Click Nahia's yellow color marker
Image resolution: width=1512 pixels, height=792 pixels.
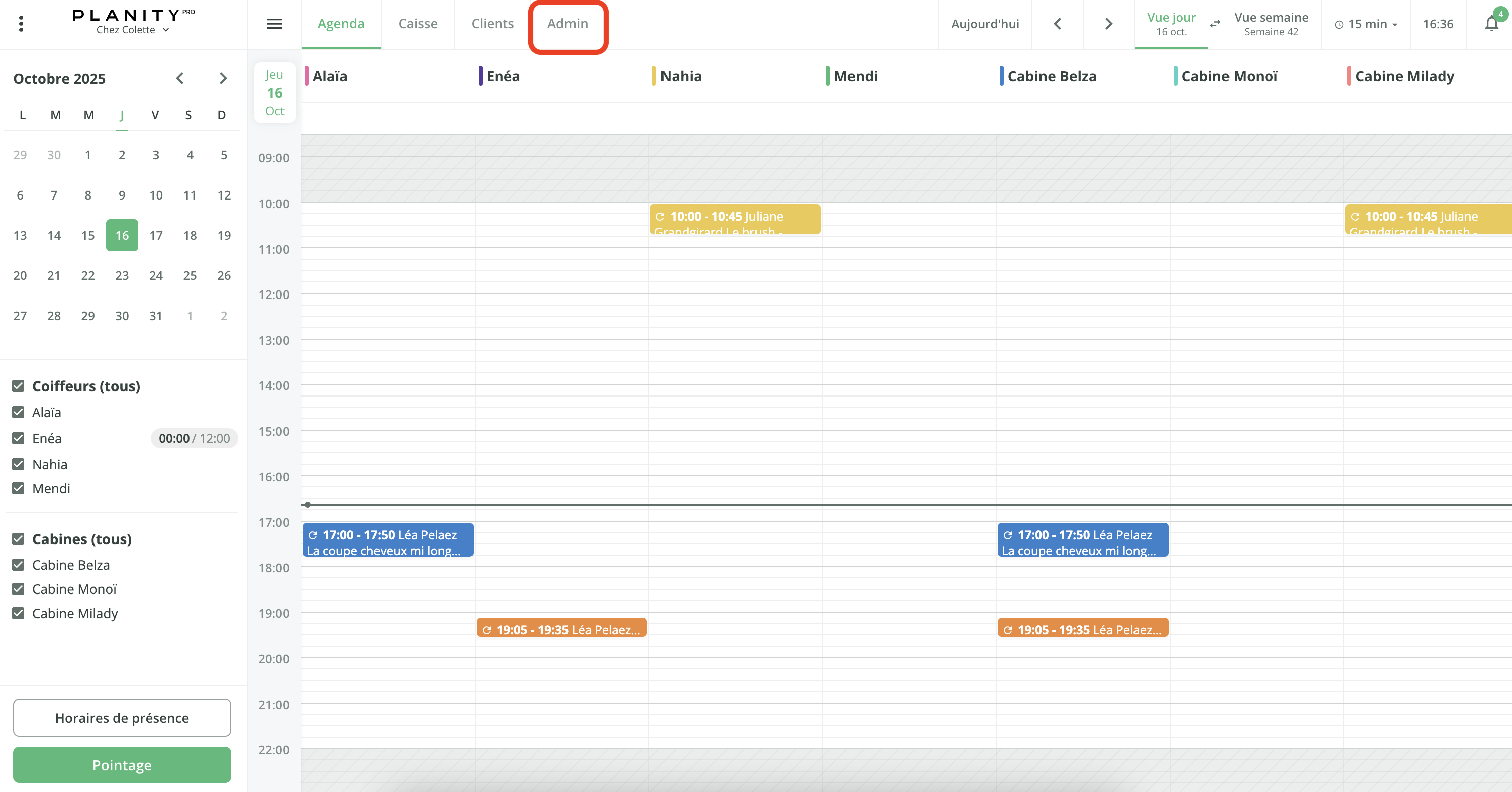pyautogui.click(x=654, y=76)
